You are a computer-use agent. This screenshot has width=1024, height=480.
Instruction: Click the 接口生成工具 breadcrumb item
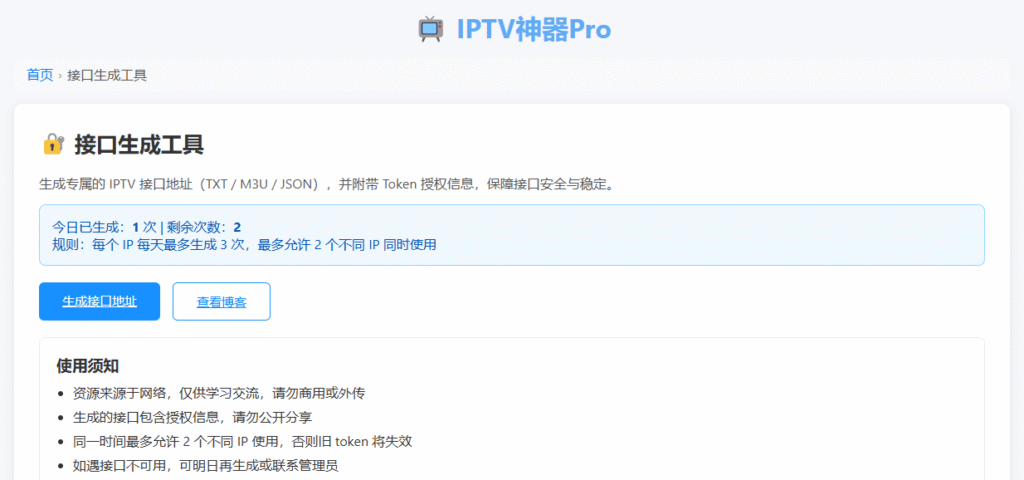coord(107,75)
